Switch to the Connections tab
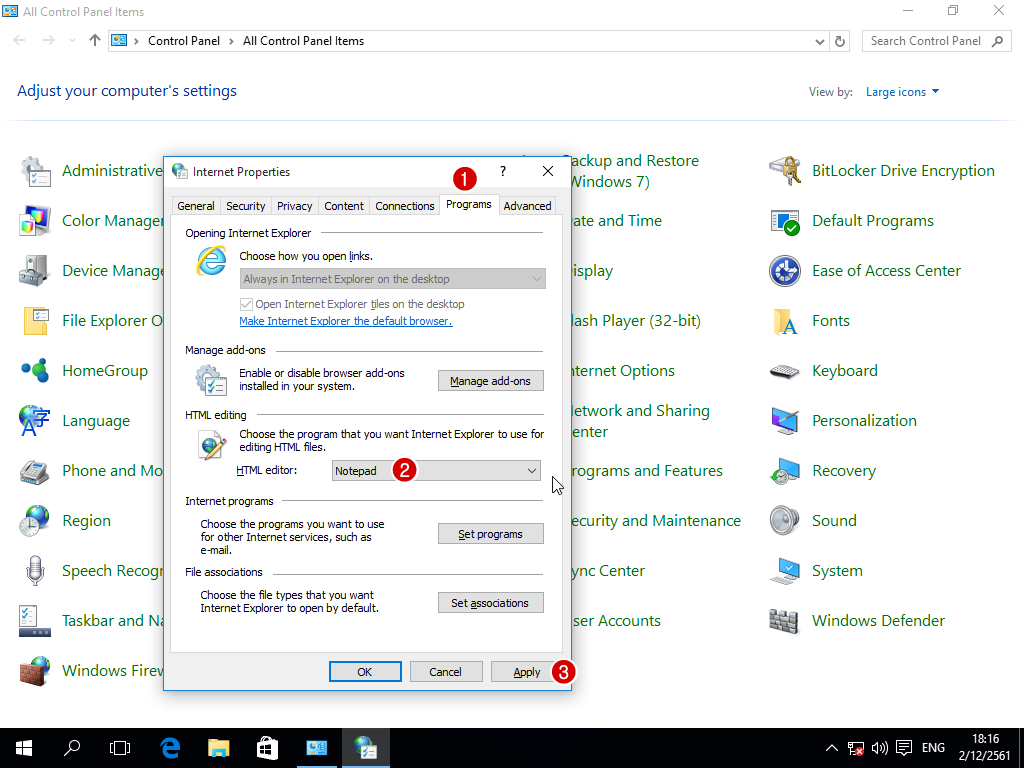This screenshot has height=768, width=1024. [x=405, y=206]
